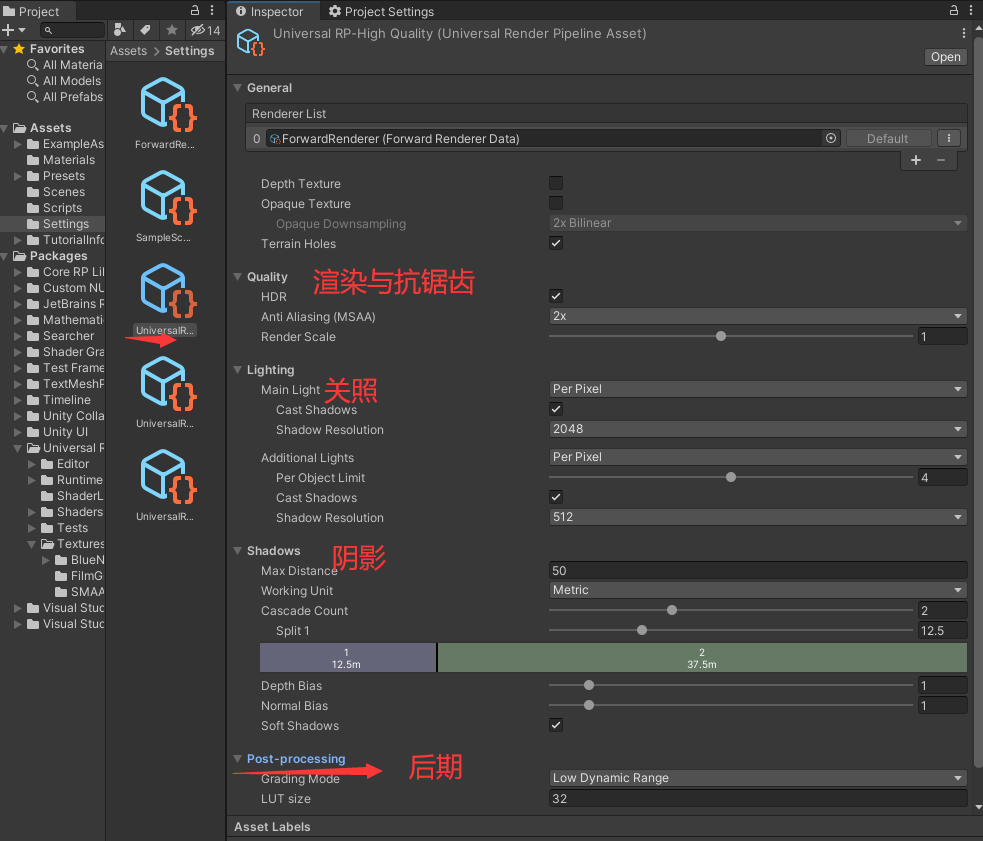Click the Render Scale slider handle
This screenshot has height=841, width=983.
[x=721, y=336]
